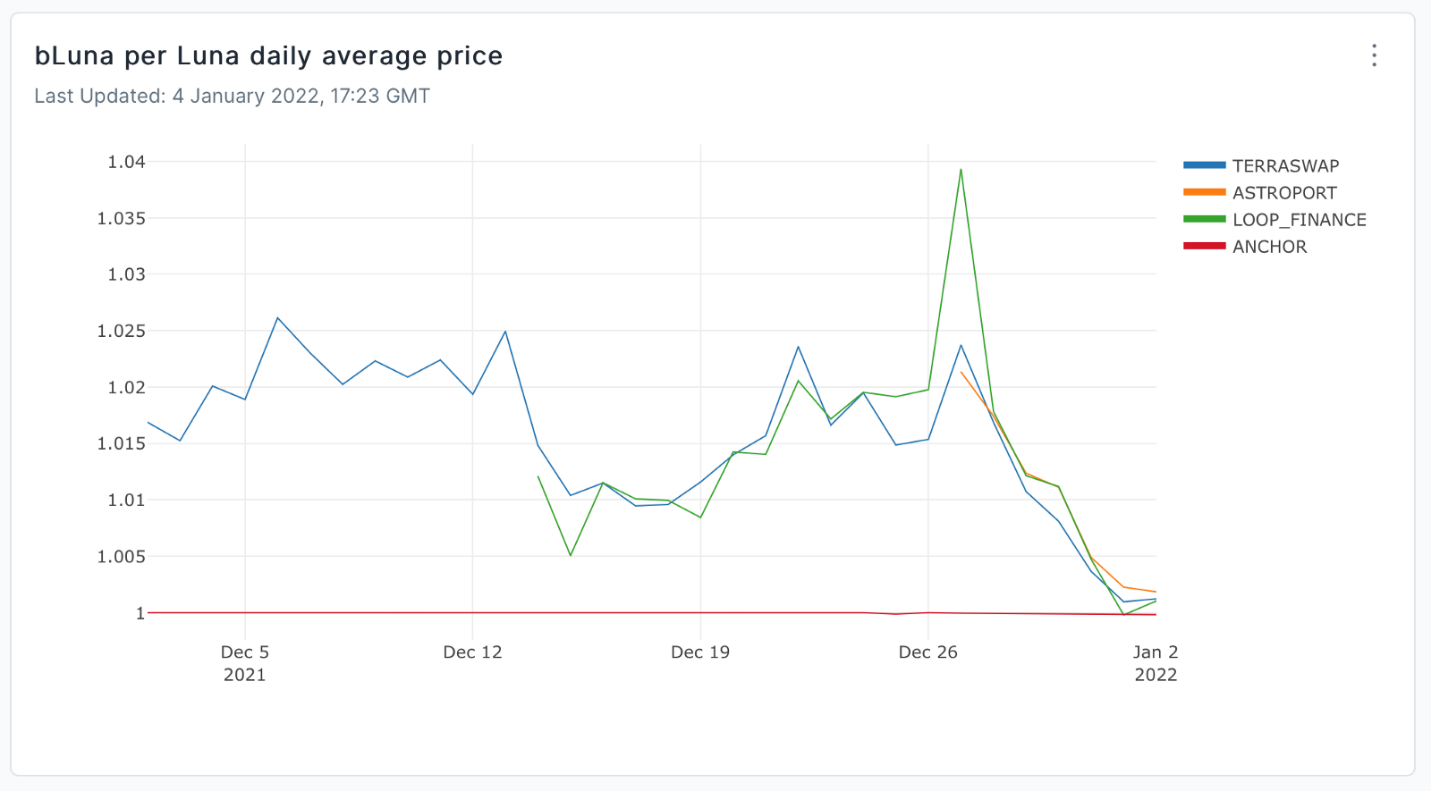This screenshot has width=1431, height=791.
Task: Click the Last Updated timestamp text
Action: (x=232, y=97)
